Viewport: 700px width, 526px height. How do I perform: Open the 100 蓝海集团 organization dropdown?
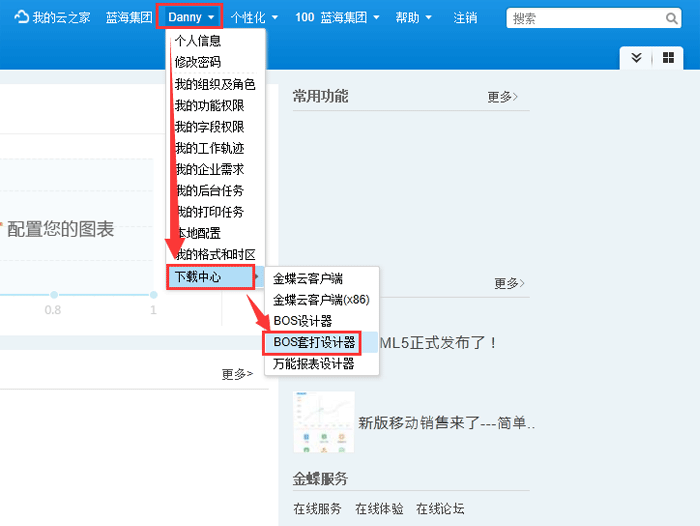pos(337,17)
